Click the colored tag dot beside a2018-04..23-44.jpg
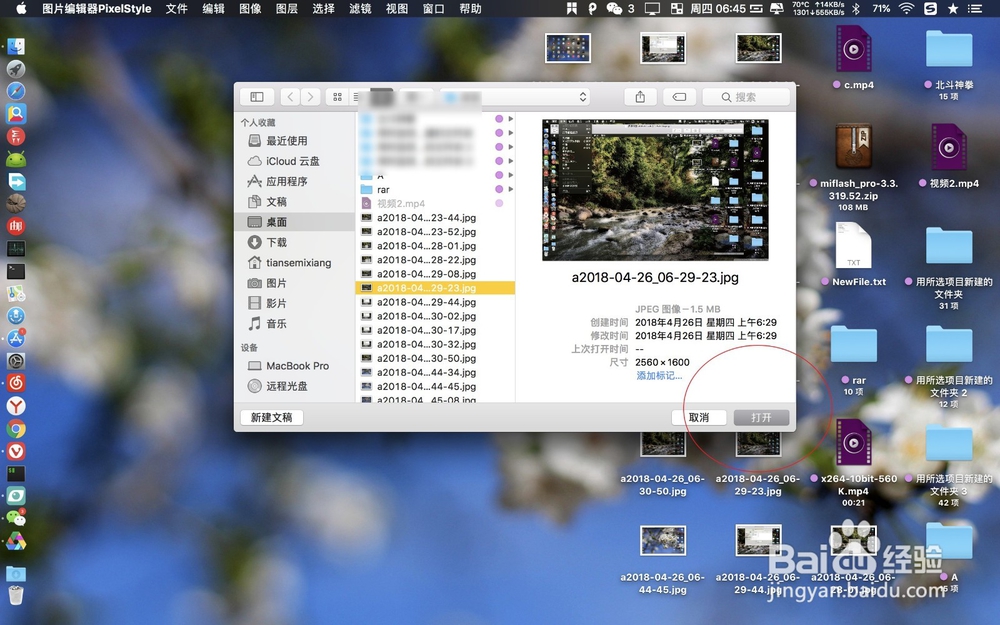 click(499, 217)
